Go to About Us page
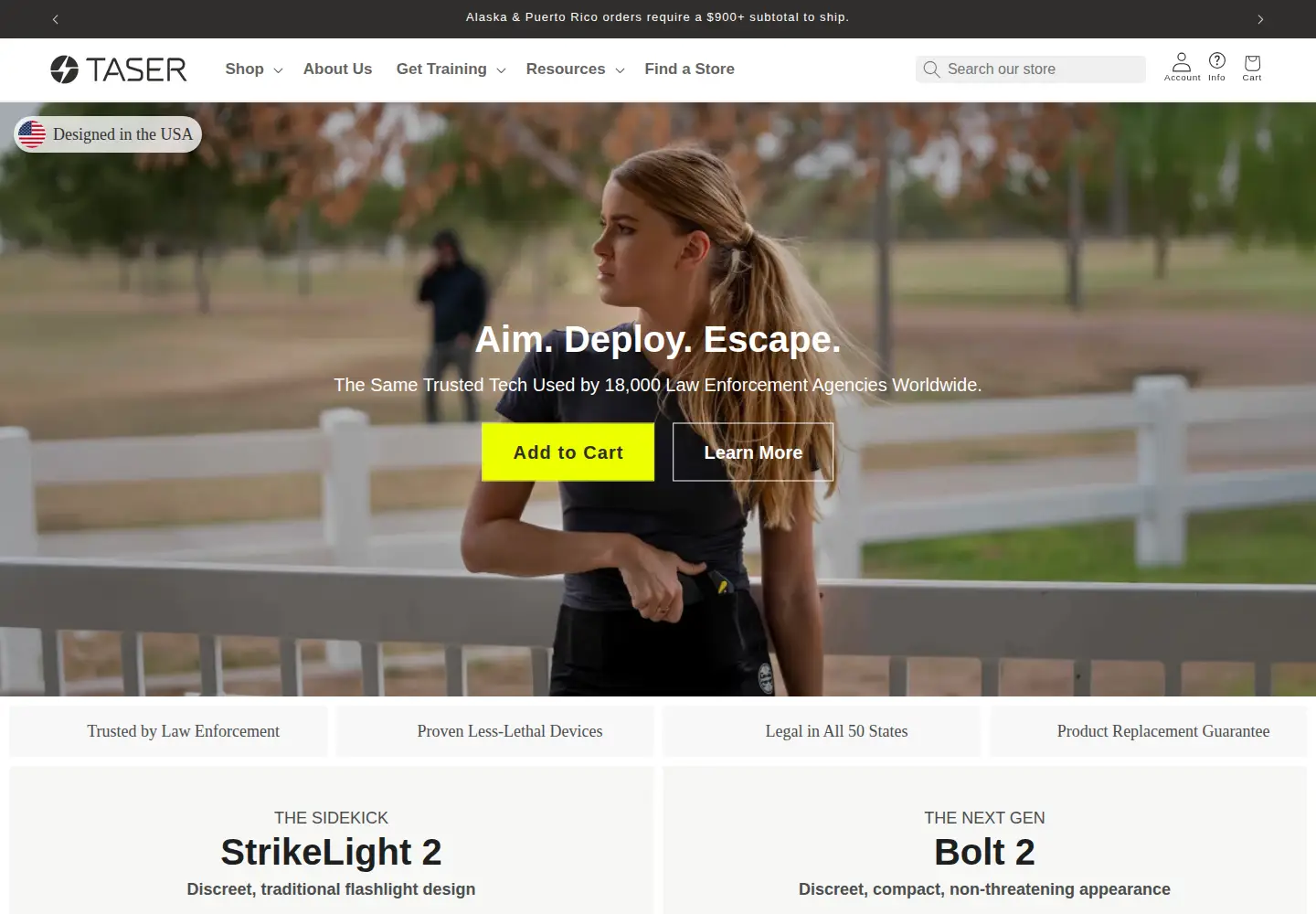The height and width of the screenshot is (914, 1316). (337, 69)
